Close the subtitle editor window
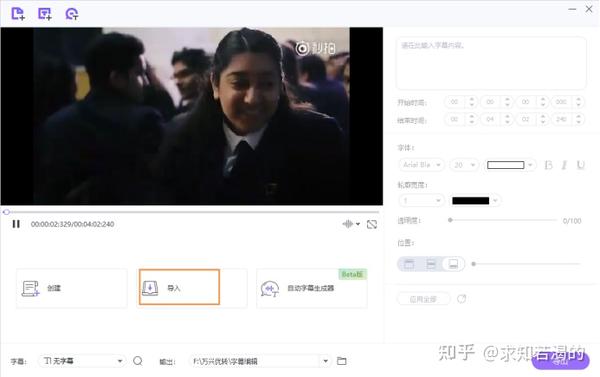This screenshot has height=377, width=600. click(x=589, y=9)
